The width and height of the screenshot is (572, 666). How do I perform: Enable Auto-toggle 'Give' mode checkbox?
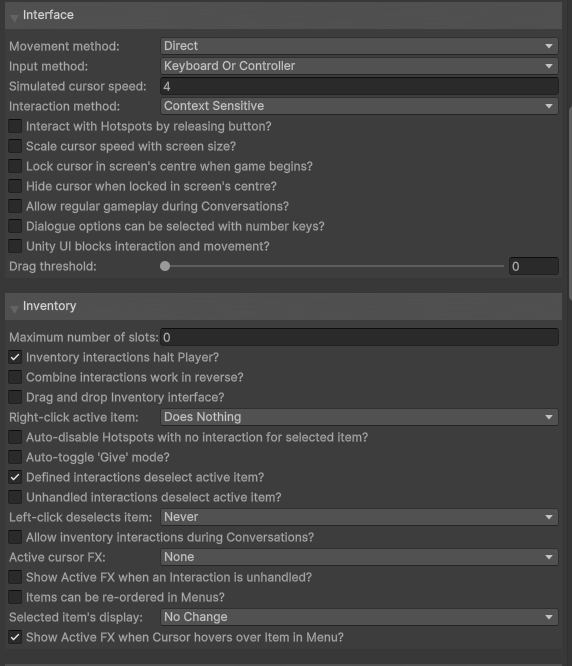(x=15, y=457)
